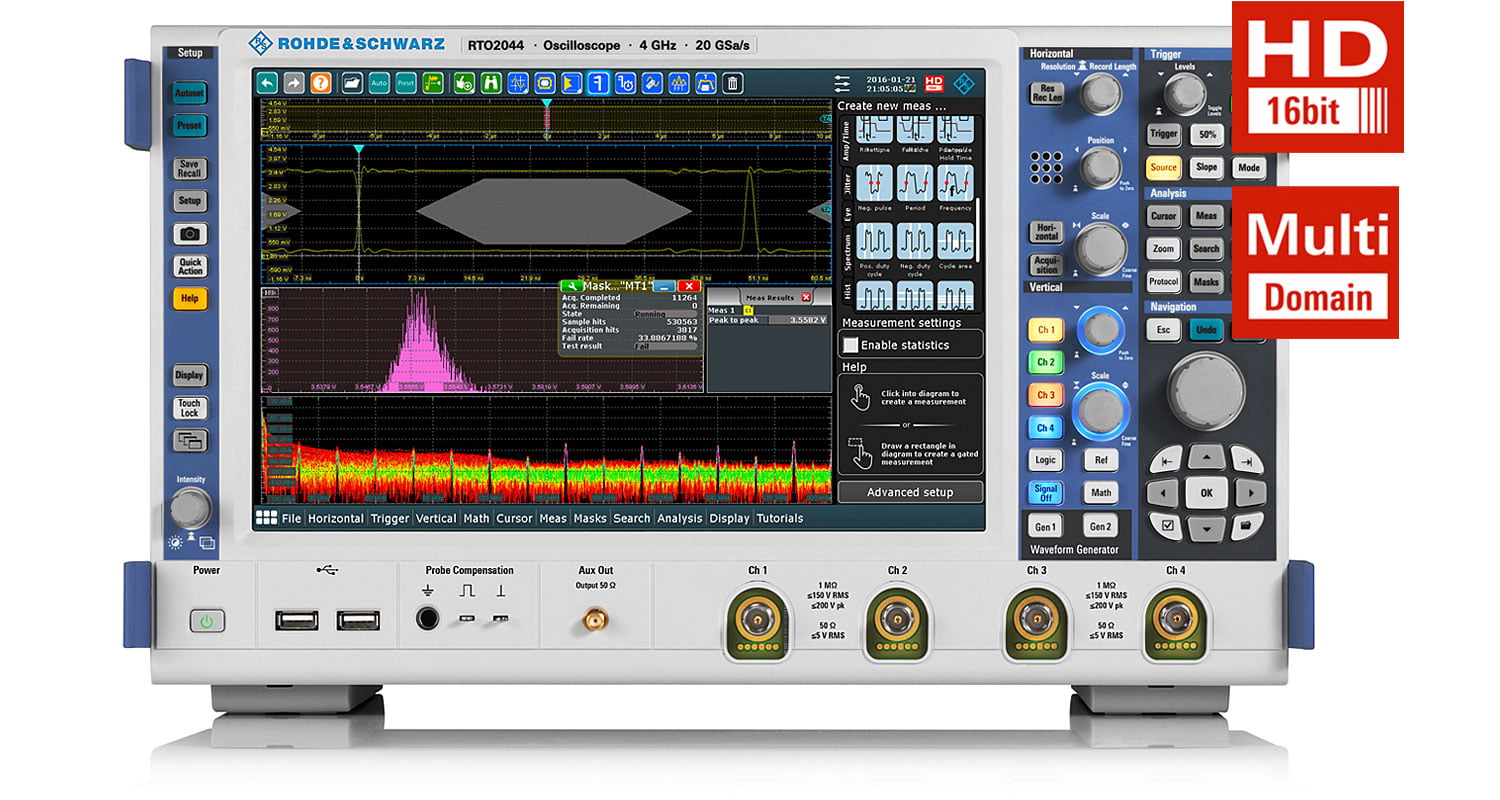This screenshot has width=1500, height=800.
Task: Open the main menu grid icon
Action: point(266,518)
